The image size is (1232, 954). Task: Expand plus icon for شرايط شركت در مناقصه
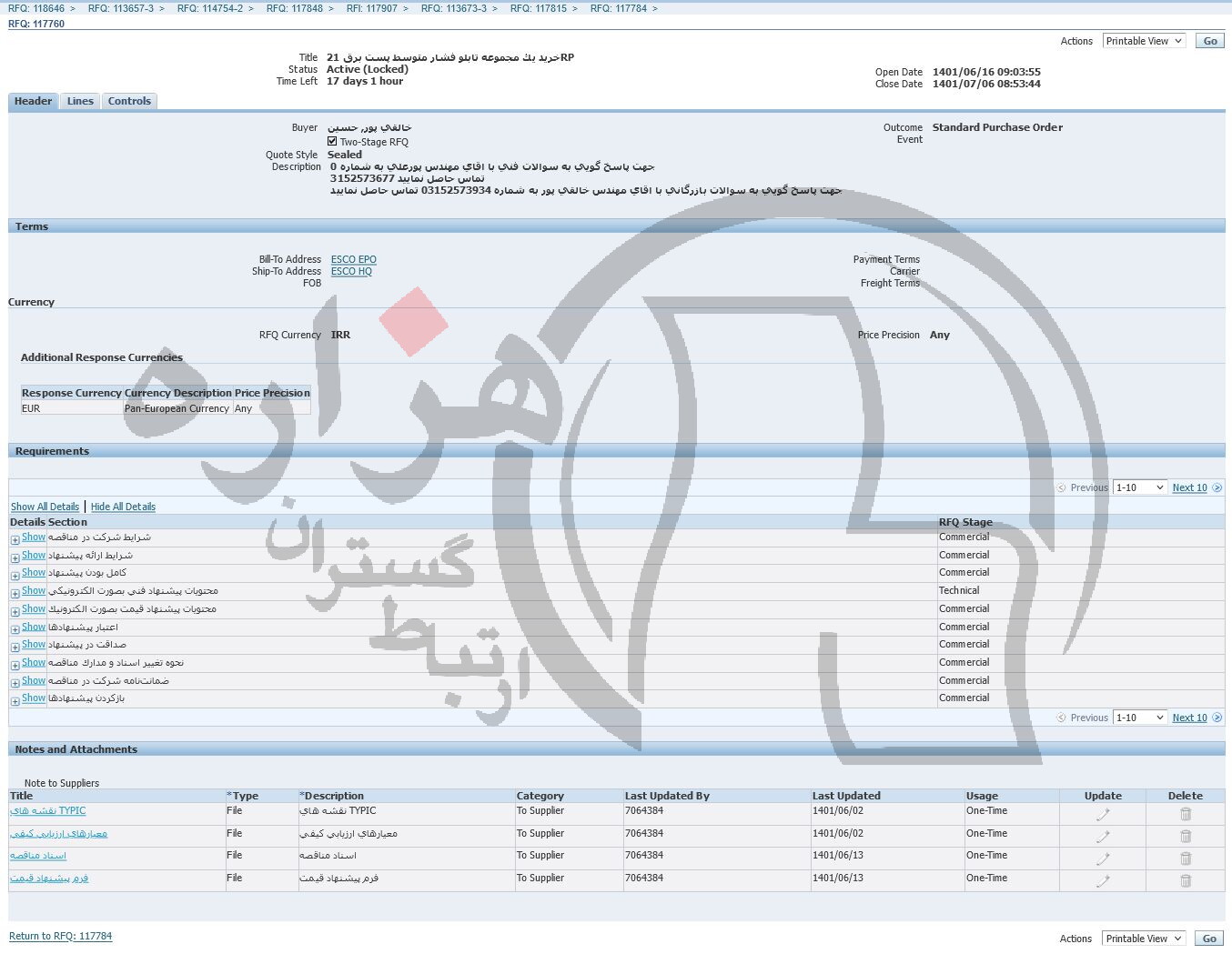[x=15, y=540]
